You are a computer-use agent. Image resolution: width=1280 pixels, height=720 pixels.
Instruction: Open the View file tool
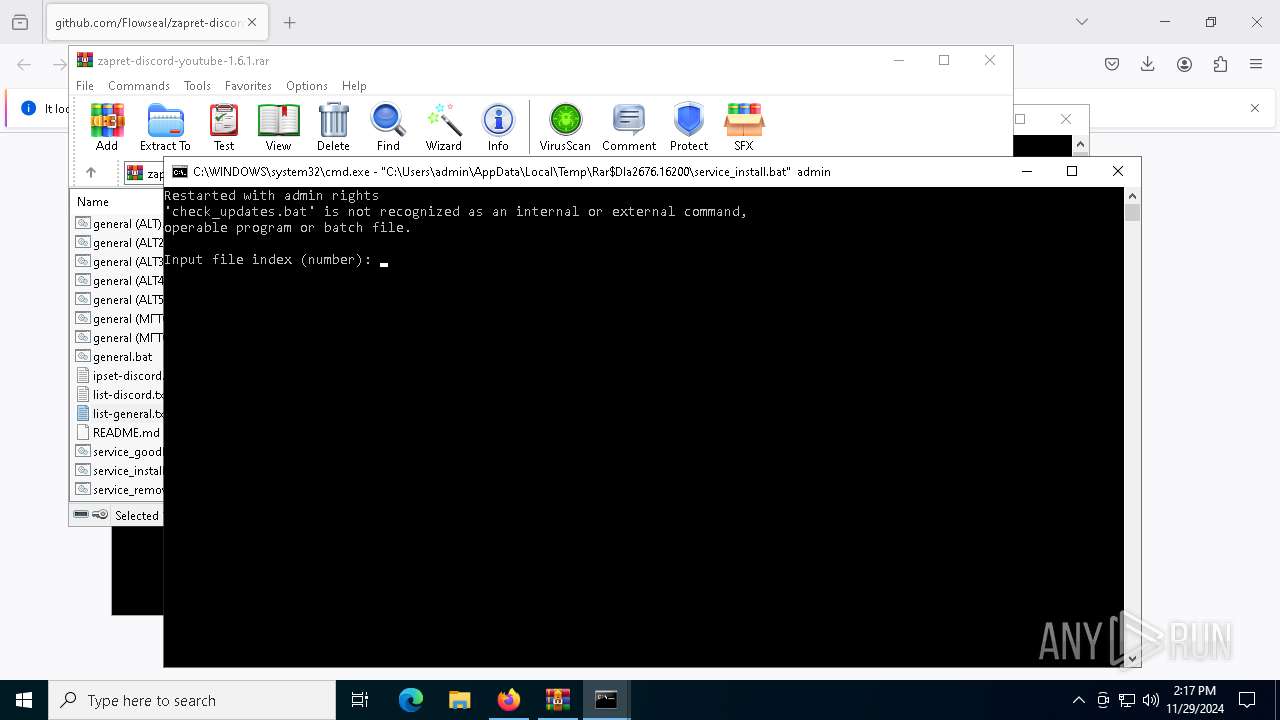(278, 127)
